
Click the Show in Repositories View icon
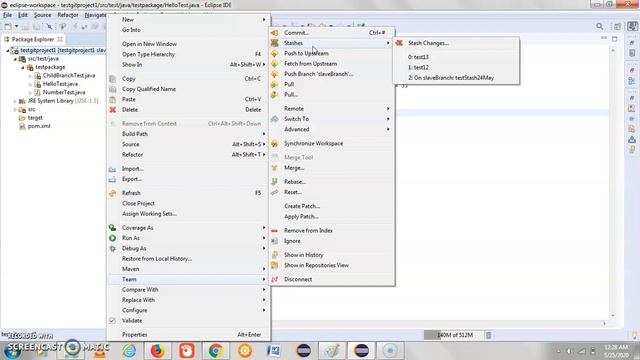click(275, 265)
